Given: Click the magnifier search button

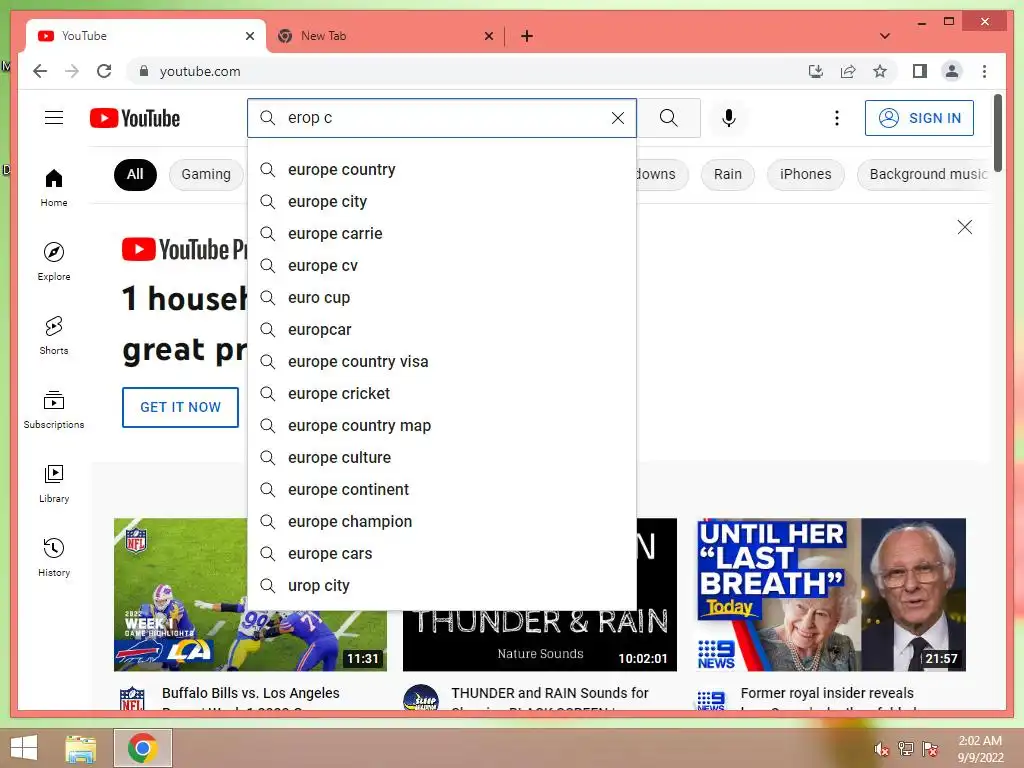Looking at the screenshot, I should (x=669, y=118).
